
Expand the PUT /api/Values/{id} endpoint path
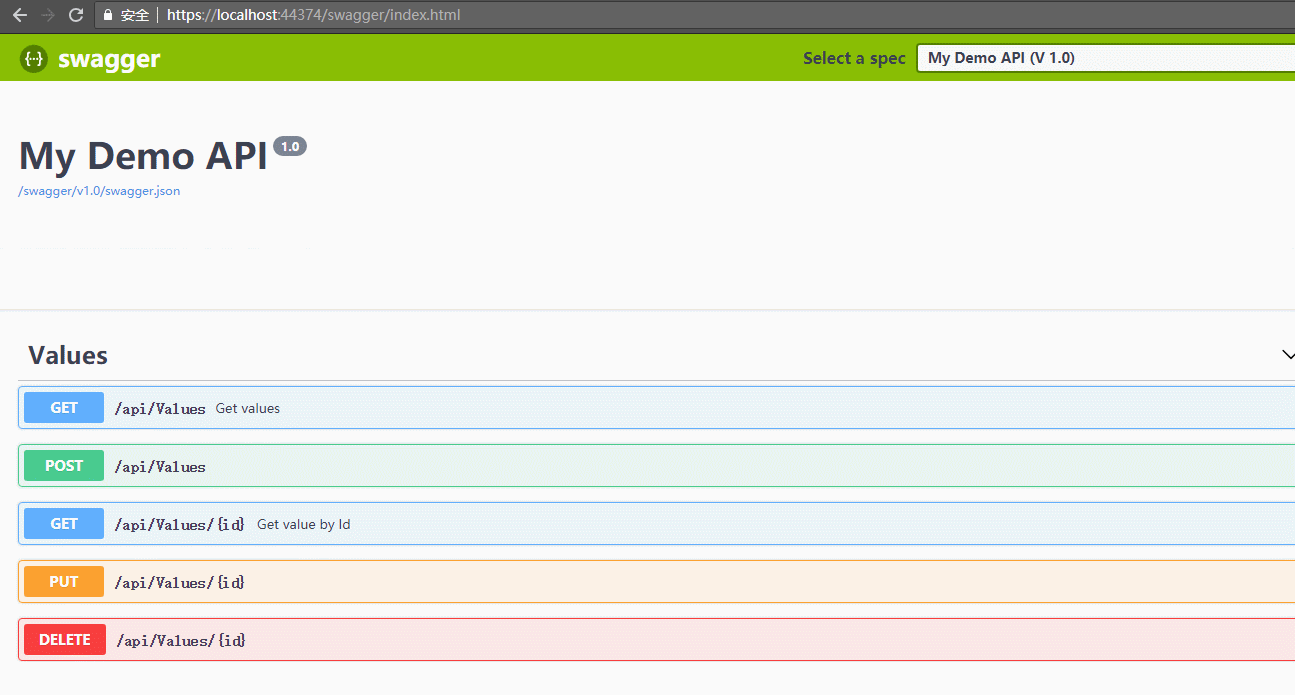pos(180,582)
